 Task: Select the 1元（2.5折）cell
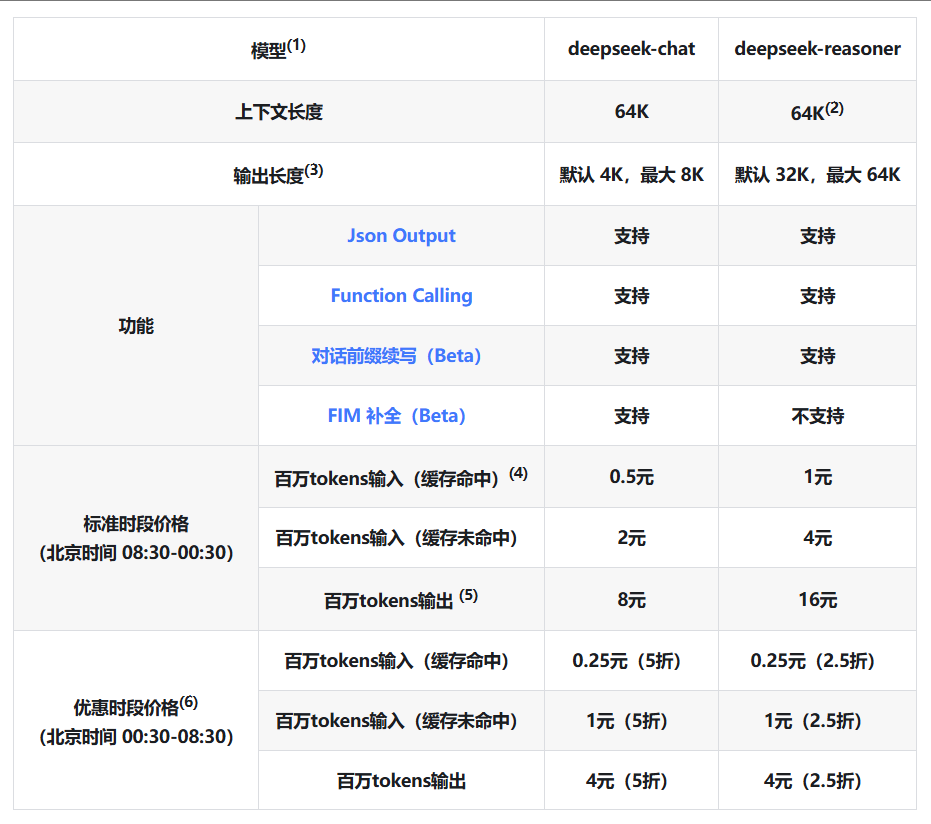(817, 721)
